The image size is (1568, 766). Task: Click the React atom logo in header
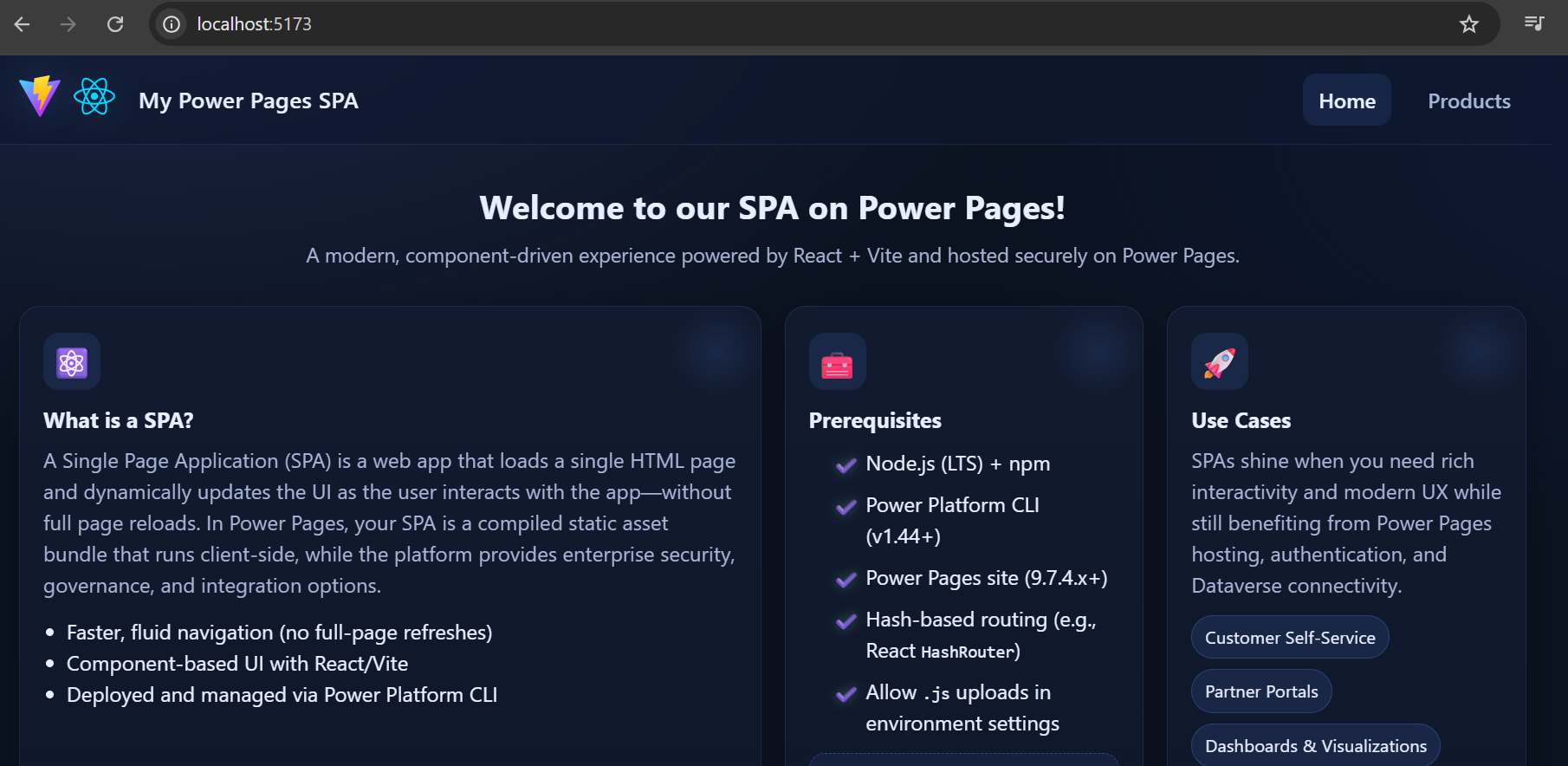tap(94, 96)
